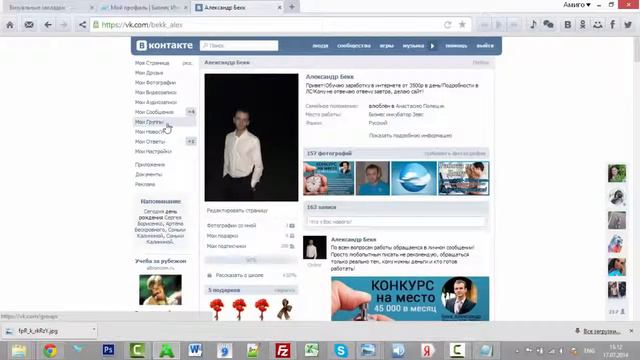Open Мои Группы in left sidebar
The width and height of the screenshot is (640, 360).
149,122
